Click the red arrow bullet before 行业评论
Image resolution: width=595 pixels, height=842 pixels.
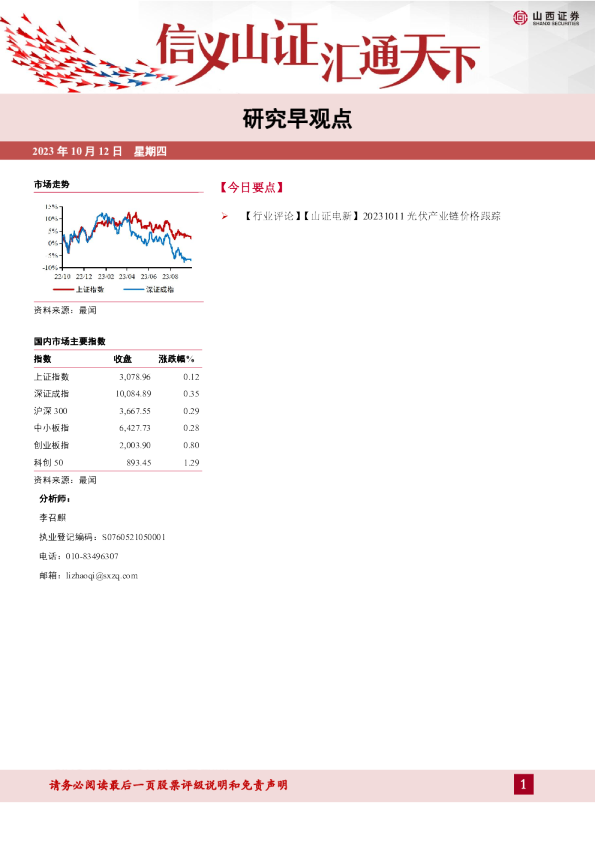(x=224, y=216)
